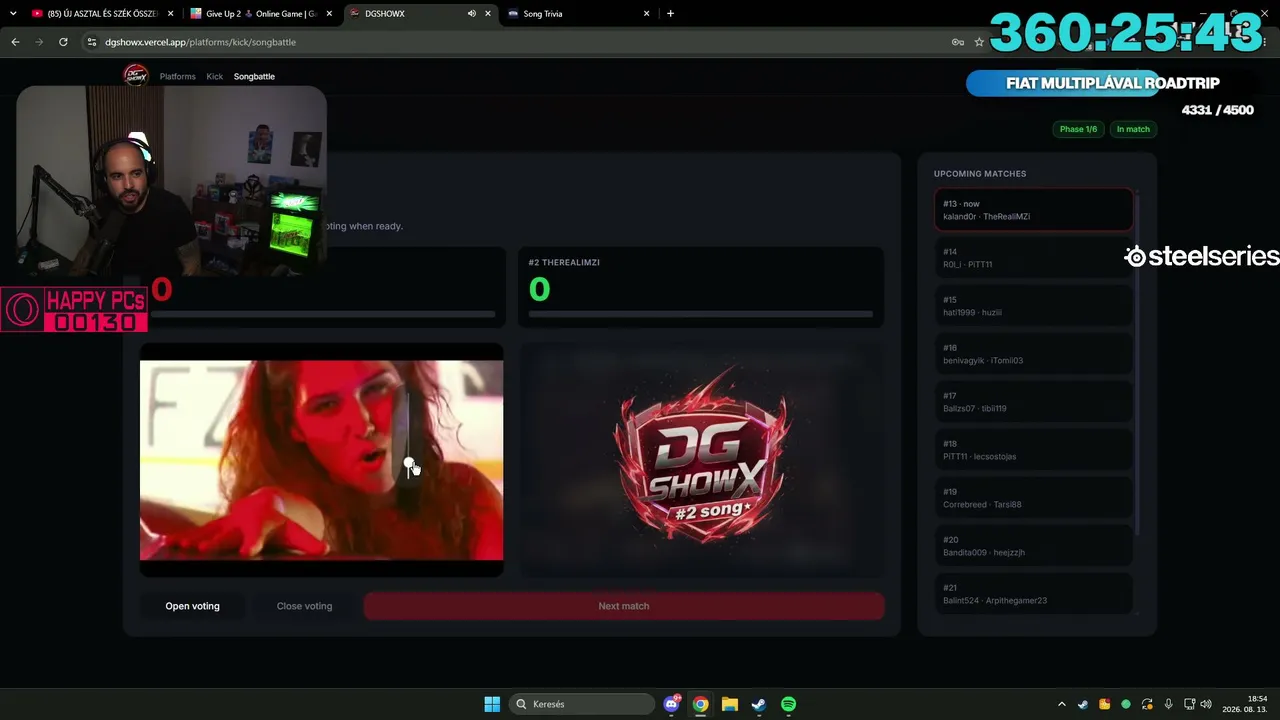
Task: Close the YouTube ÚJ ASZTAL tab
Action: coord(171,14)
